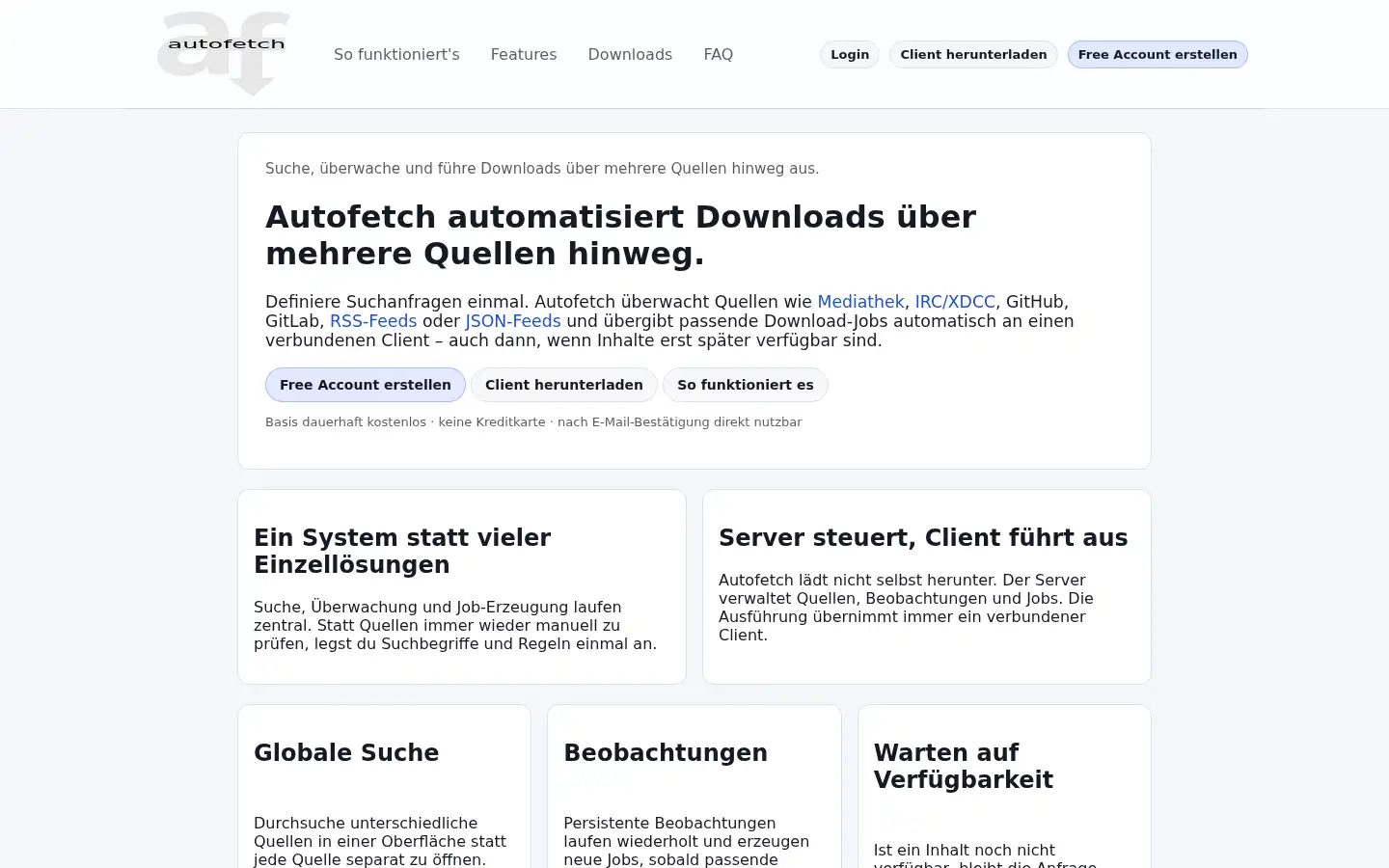This screenshot has width=1389, height=868.
Task: Click the So funktioniert es button
Action: point(746,385)
